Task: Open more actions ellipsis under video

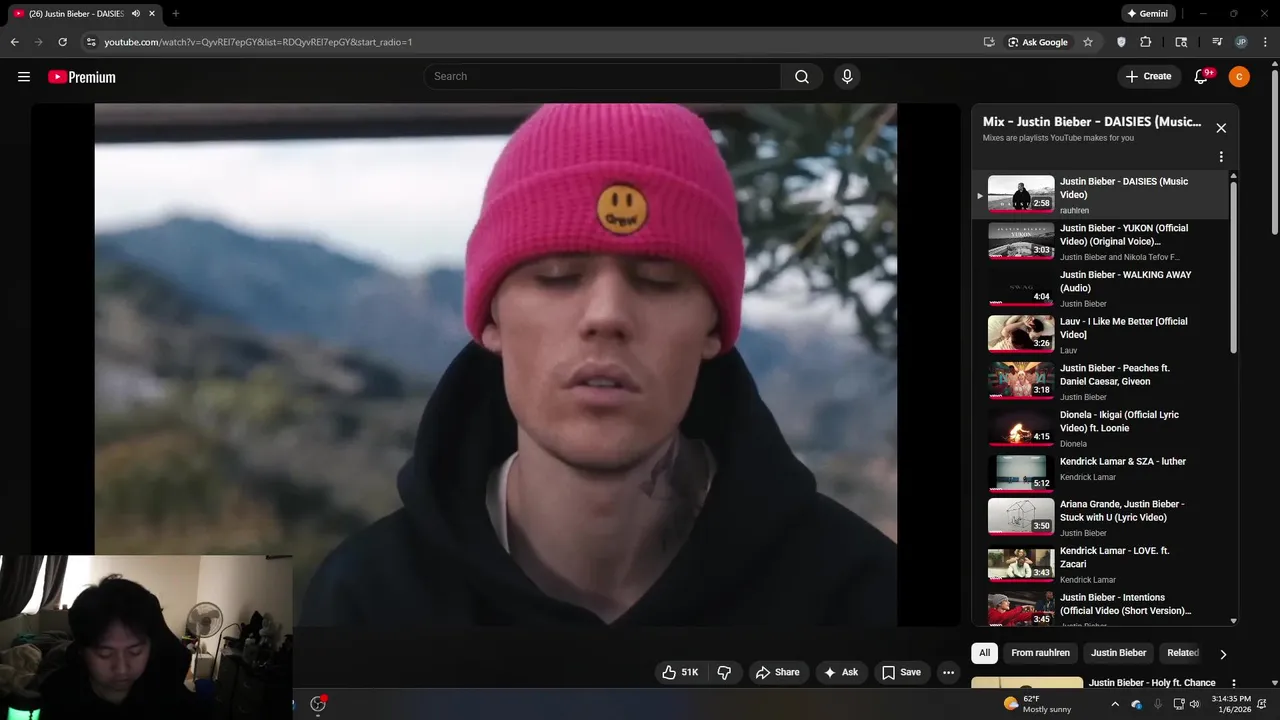Action: (x=948, y=672)
